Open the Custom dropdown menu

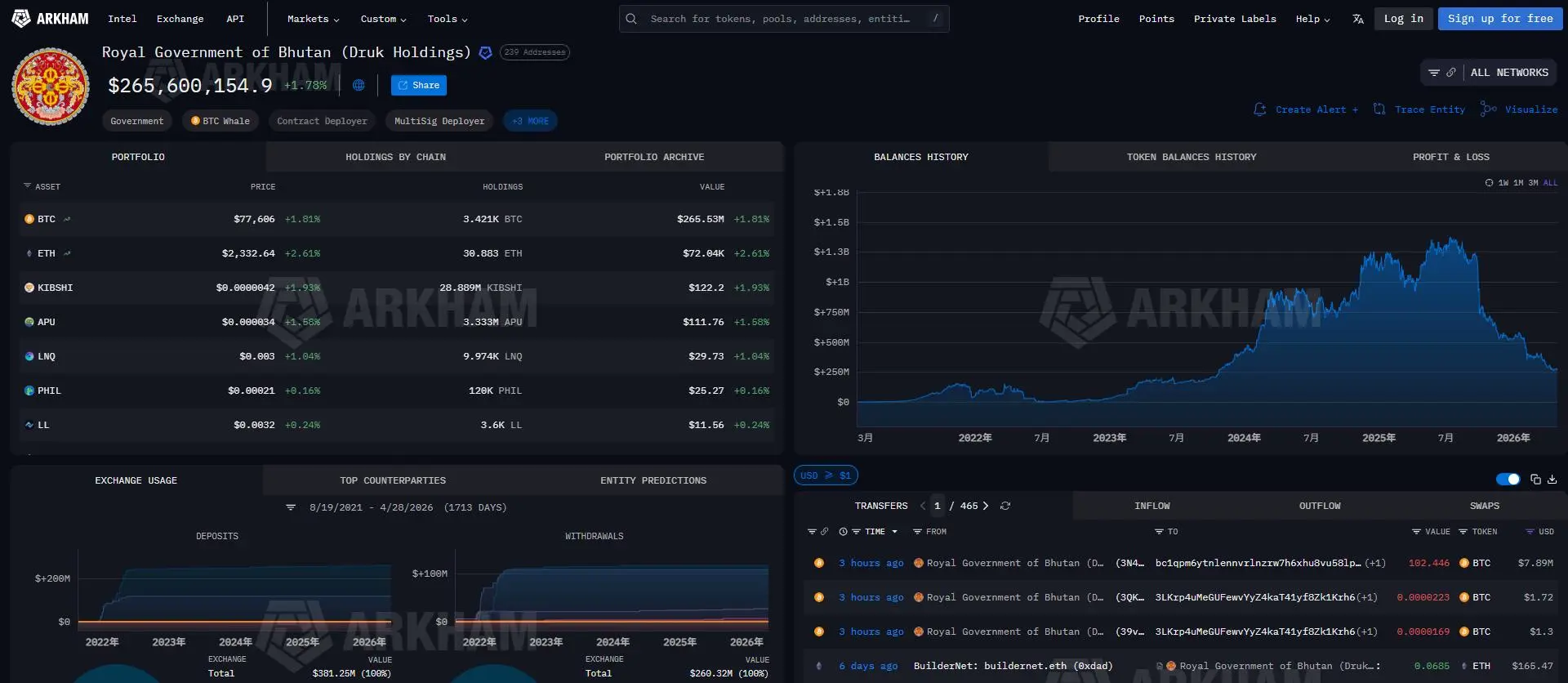(383, 19)
